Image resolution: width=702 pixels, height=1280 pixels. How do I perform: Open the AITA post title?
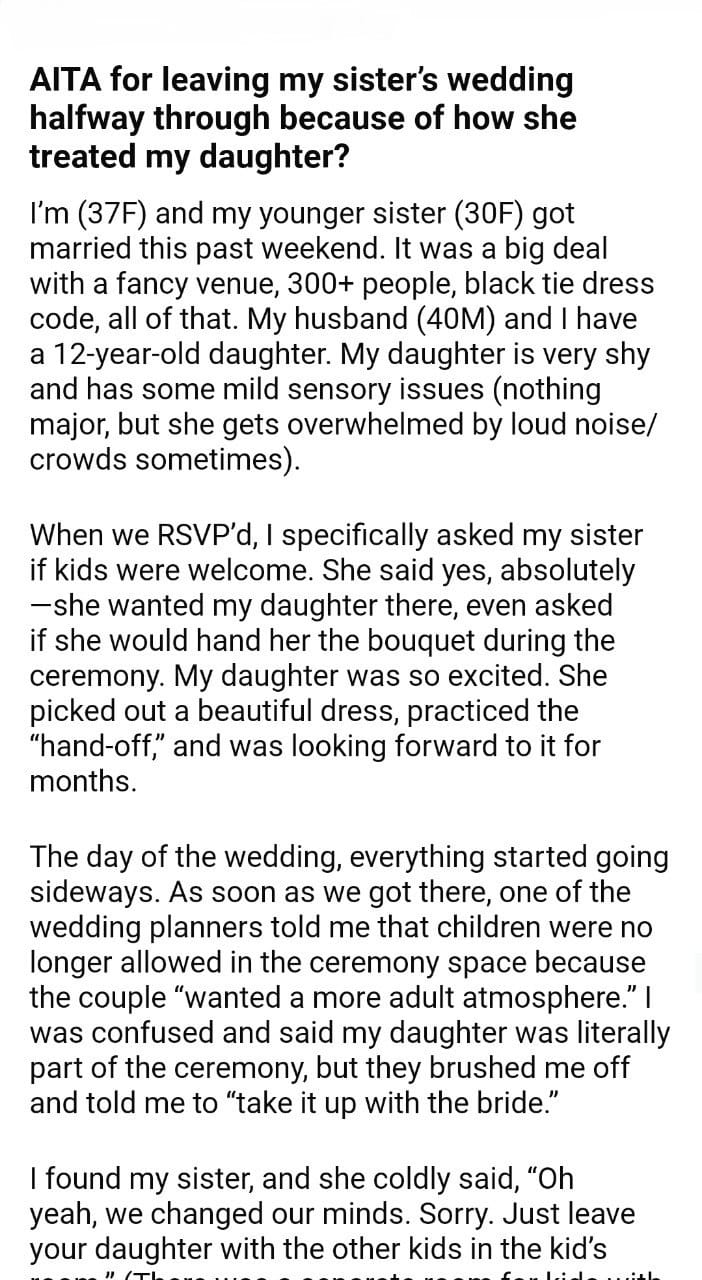tap(302, 118)
